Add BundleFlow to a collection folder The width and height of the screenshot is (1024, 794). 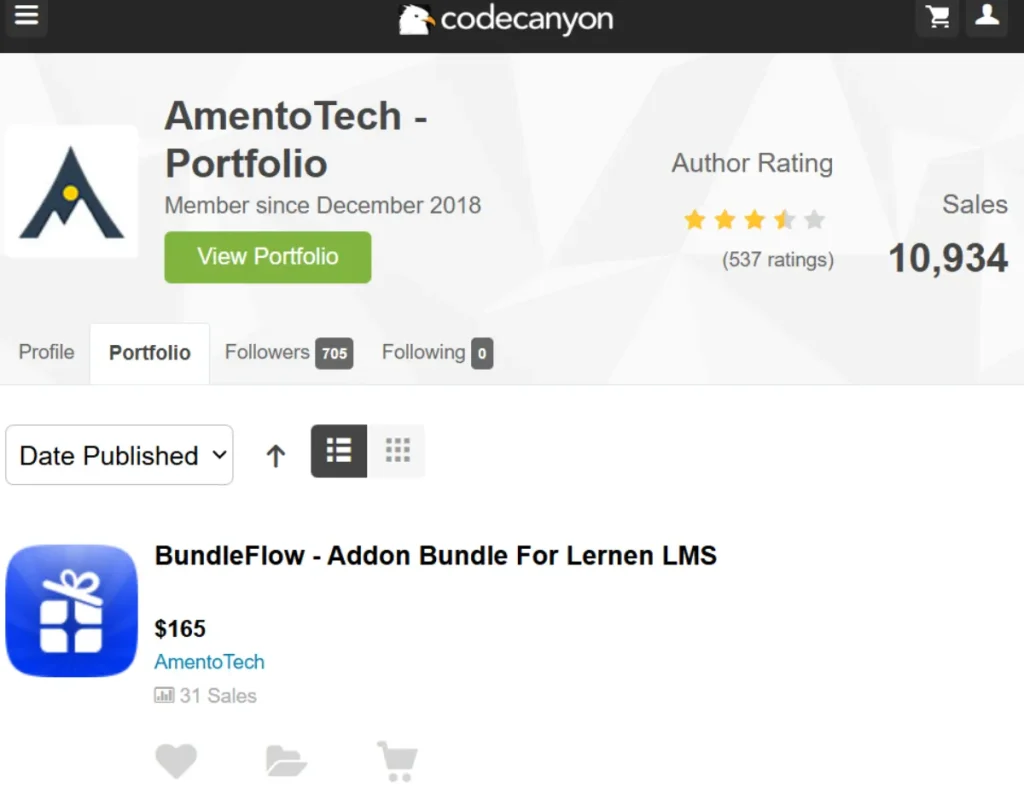(x=286, y=761)
